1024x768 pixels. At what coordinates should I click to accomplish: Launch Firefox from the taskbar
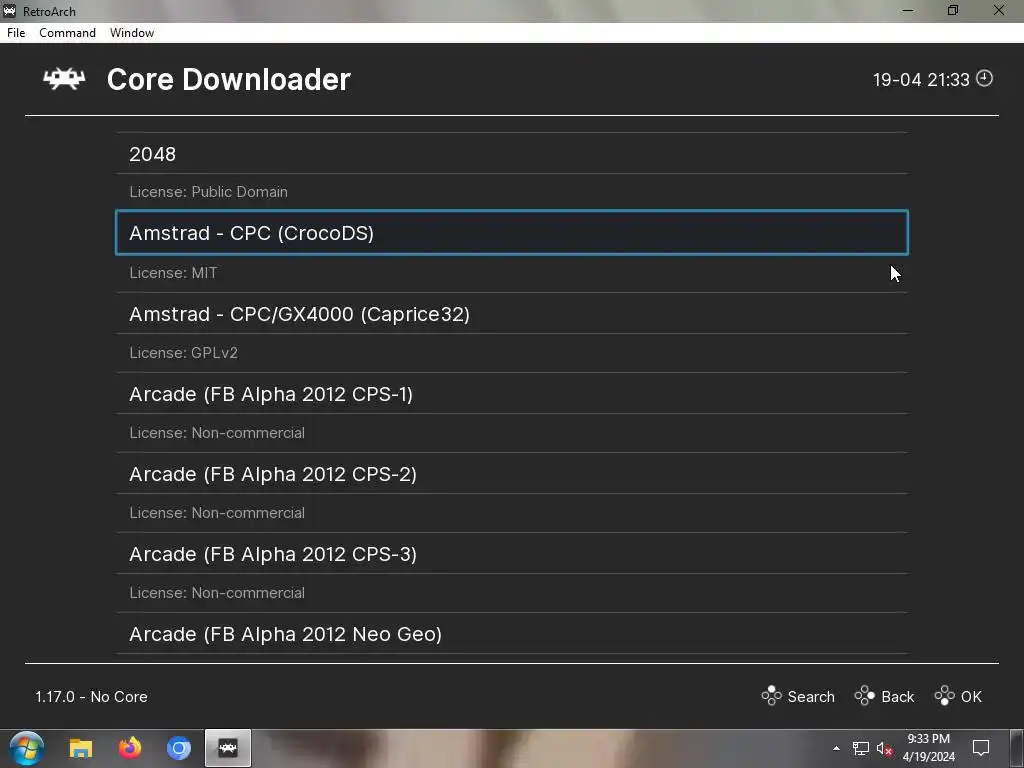(129, 748)
